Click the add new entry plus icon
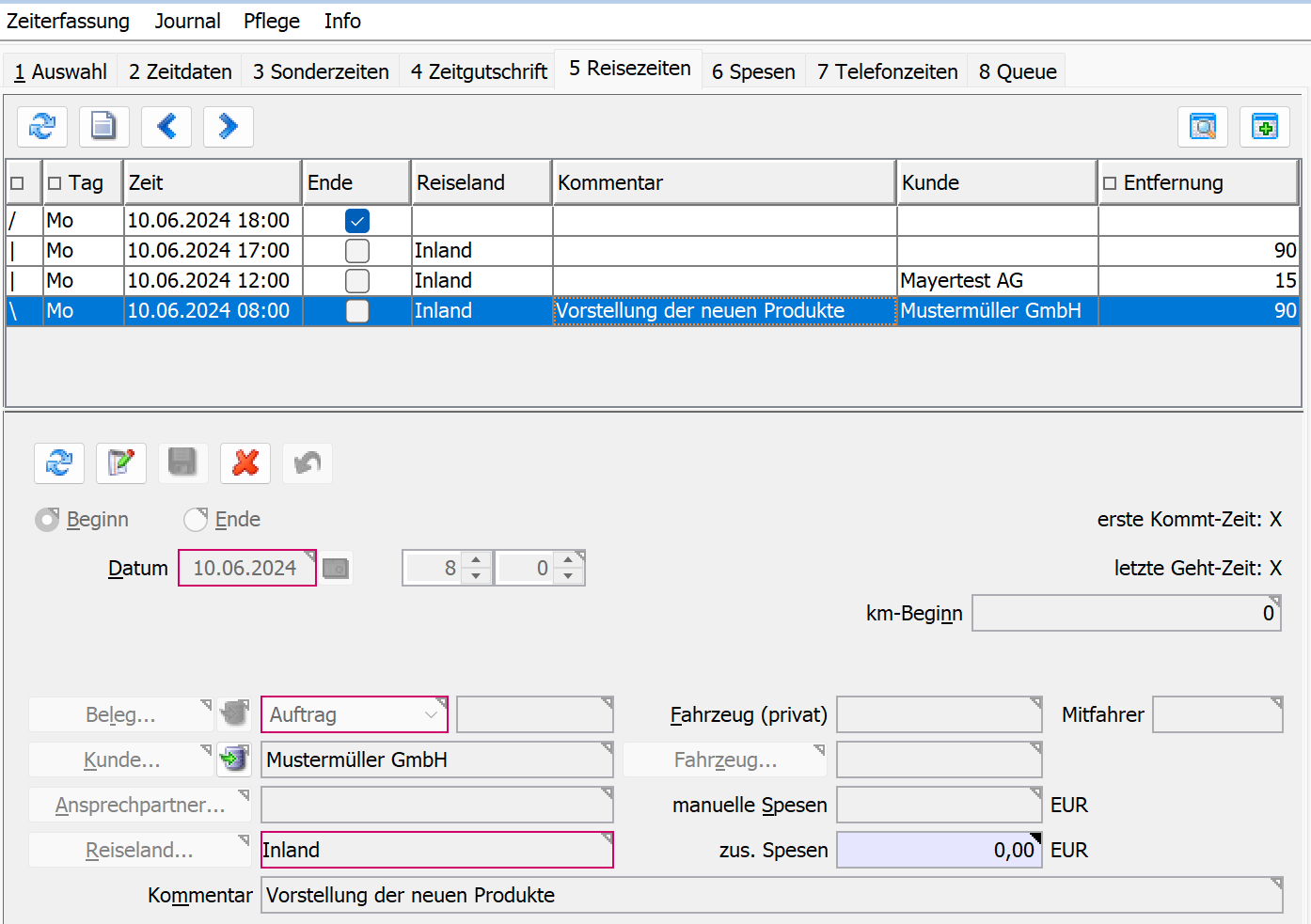 (x=1265, y=126)
